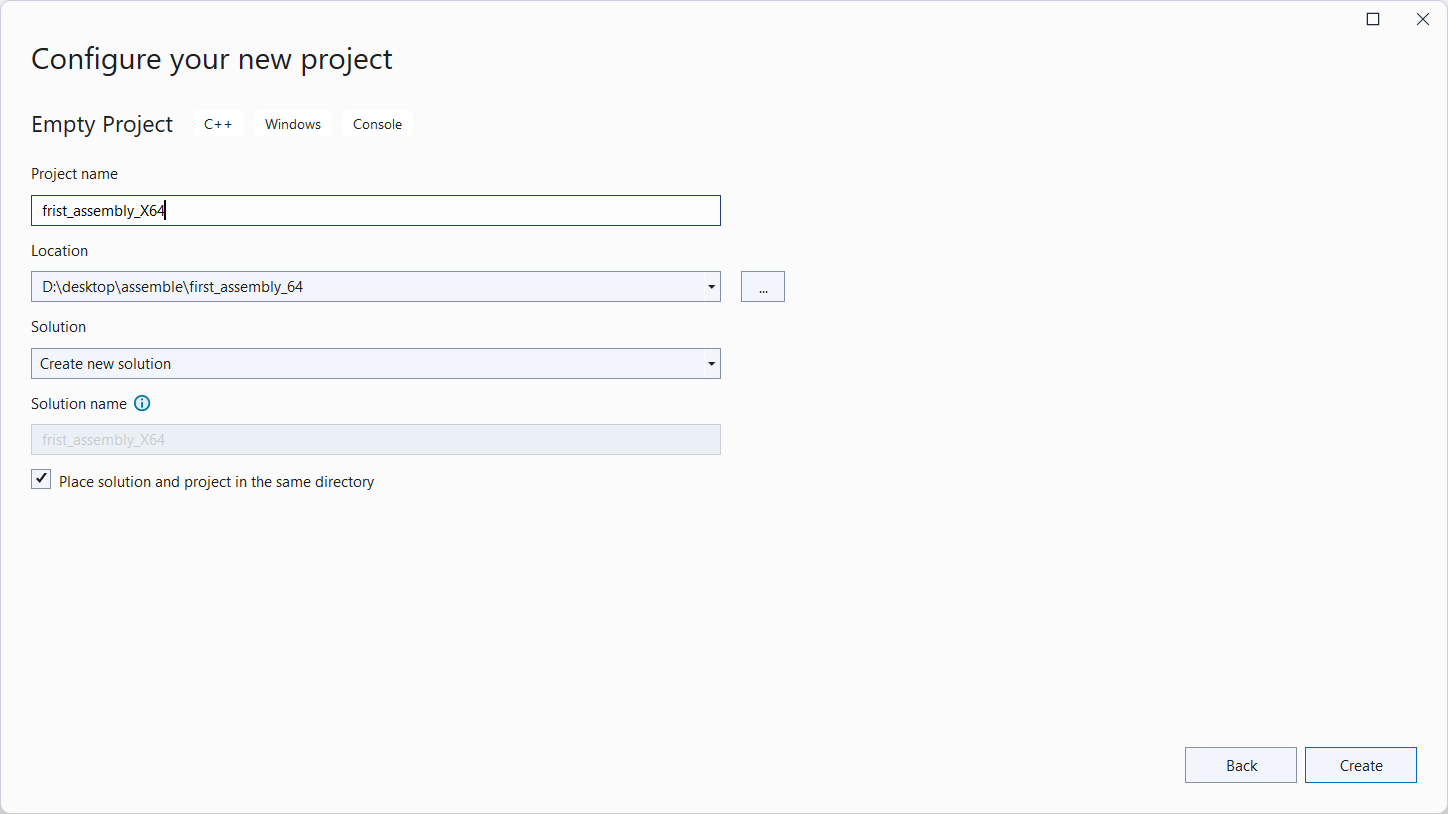Maximize the Configure your new project window
The width and height of the screenshot is (1448, 814).
tap(1373, 19)
